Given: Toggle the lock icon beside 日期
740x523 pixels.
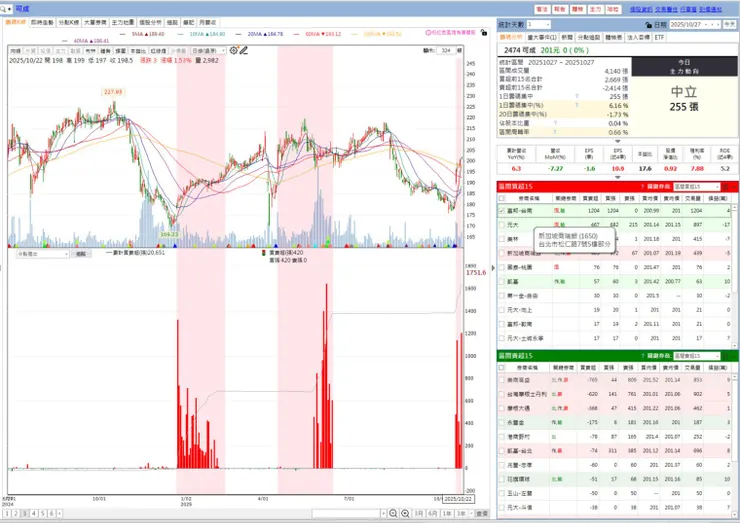Looking at the screenshot, I should [648, 25].
